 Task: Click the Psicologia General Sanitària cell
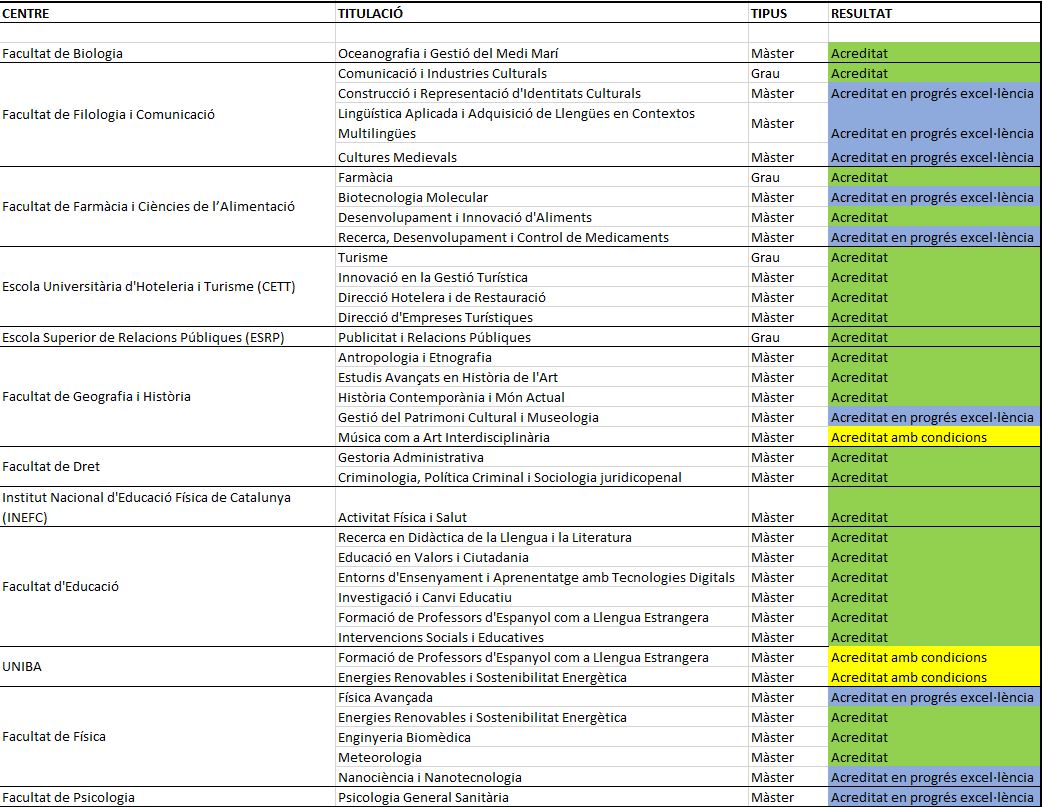point(423,797)
